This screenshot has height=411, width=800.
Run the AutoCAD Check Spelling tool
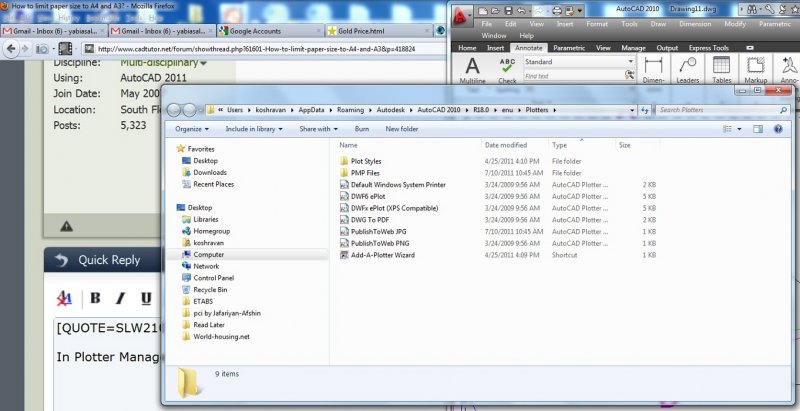507,70
